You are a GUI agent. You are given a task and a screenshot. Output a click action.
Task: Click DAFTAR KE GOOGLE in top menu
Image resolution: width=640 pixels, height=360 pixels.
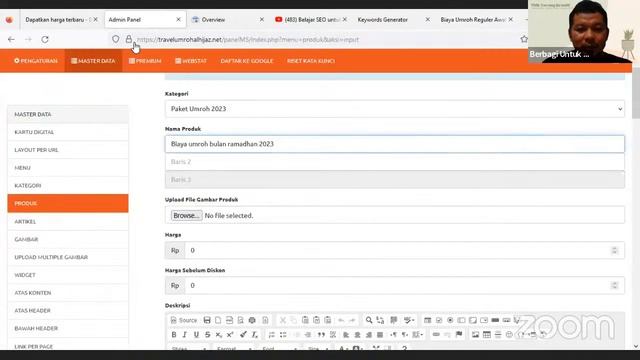pyautogui.click(x=247, y=61)
